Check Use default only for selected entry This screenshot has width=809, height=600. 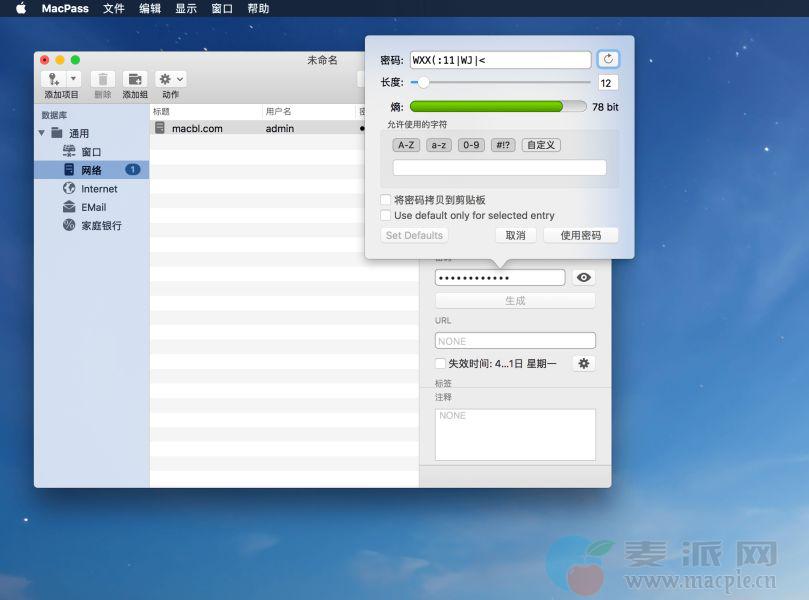click(x=386, y=215)
